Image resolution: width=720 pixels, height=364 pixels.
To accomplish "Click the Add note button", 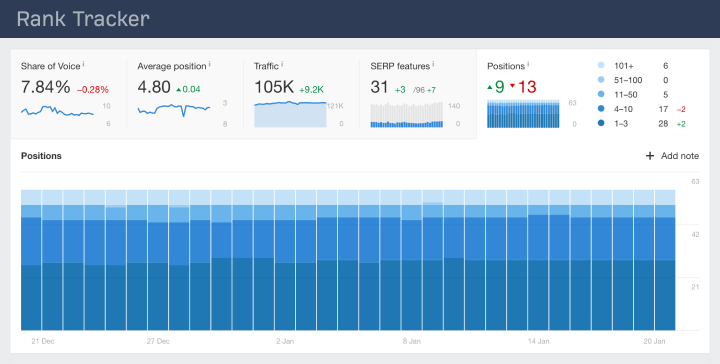I will coord(672,156).
